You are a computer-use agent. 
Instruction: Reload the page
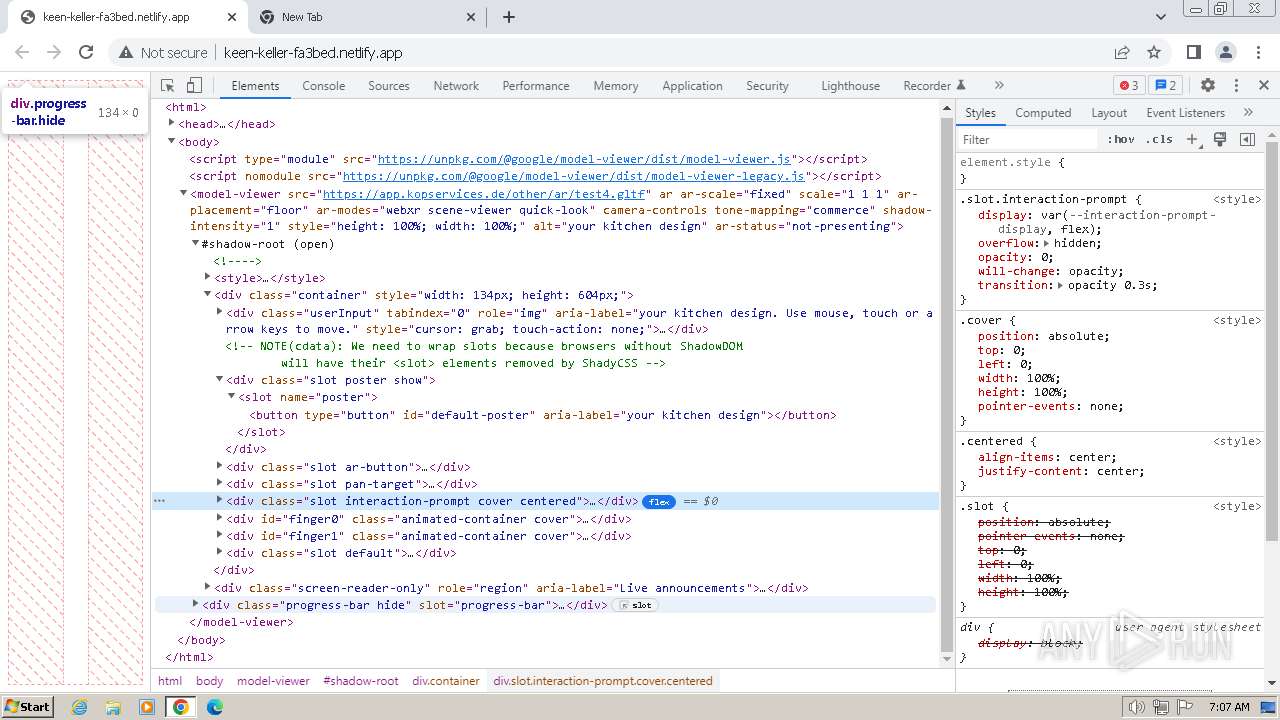click(x=86, y=52)
